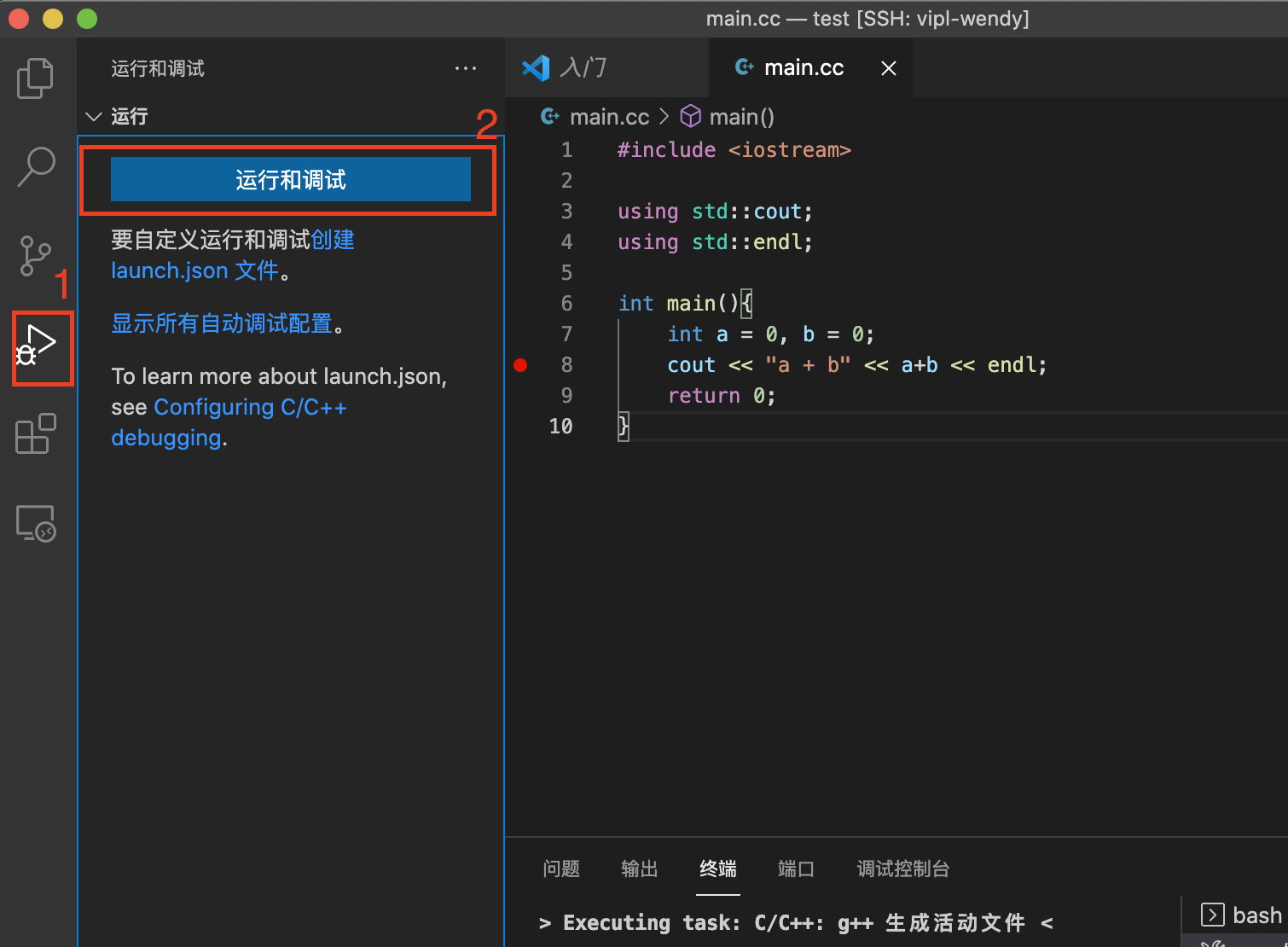This screenshot has width=1288, height=947.
Task: Open the sidebar more actions ellipsis
Action: tap(466, 68)
